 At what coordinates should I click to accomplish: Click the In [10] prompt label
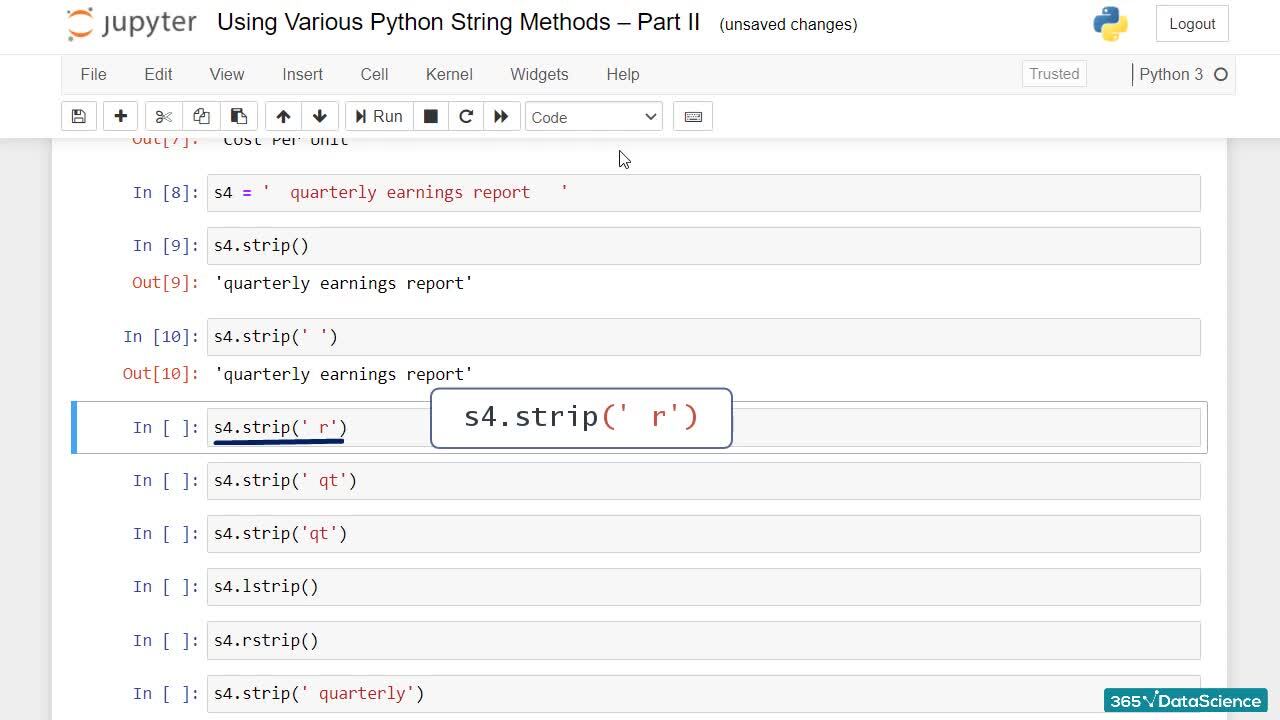coord(161,337)
